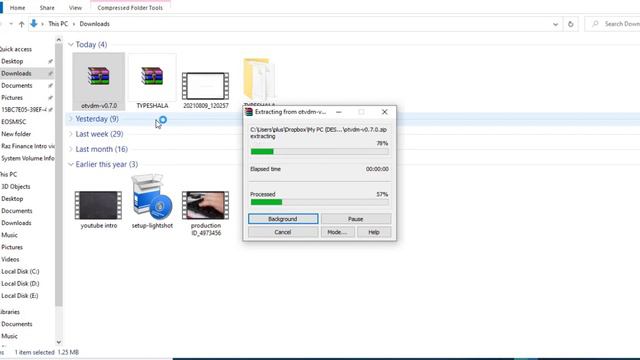
Task: Click the pin icon beside Desktop
Action: pyautogui.click(x=50, y=61)
